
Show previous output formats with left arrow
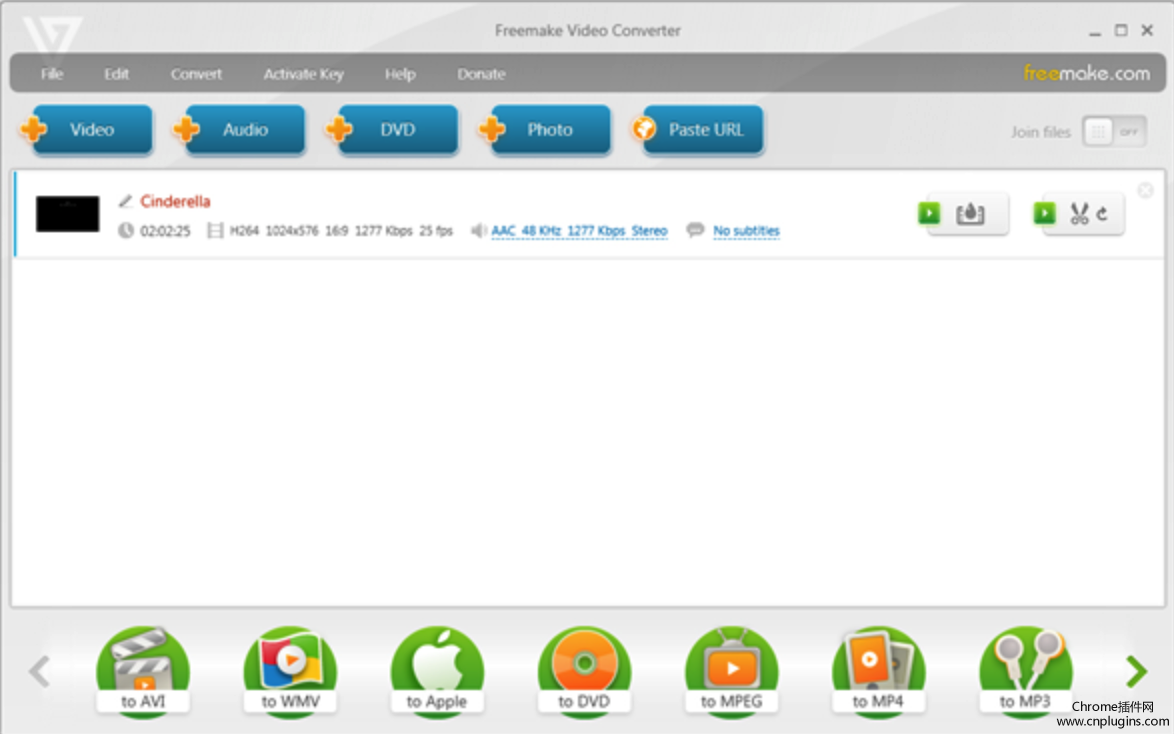click(x=40, y=671)
